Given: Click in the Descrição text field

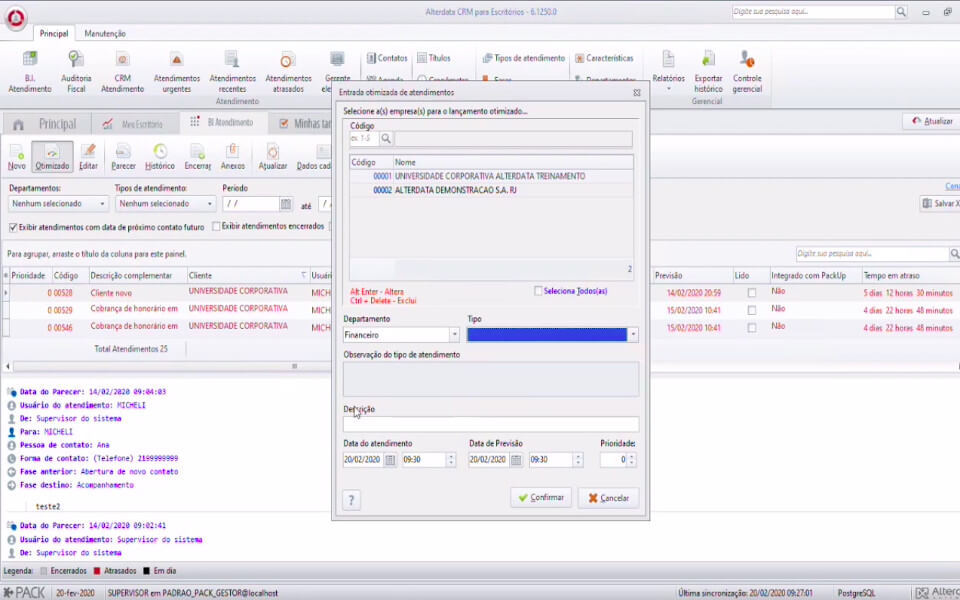Looking at the screenshot, I should pyautogui.click(x=490, y=424).
